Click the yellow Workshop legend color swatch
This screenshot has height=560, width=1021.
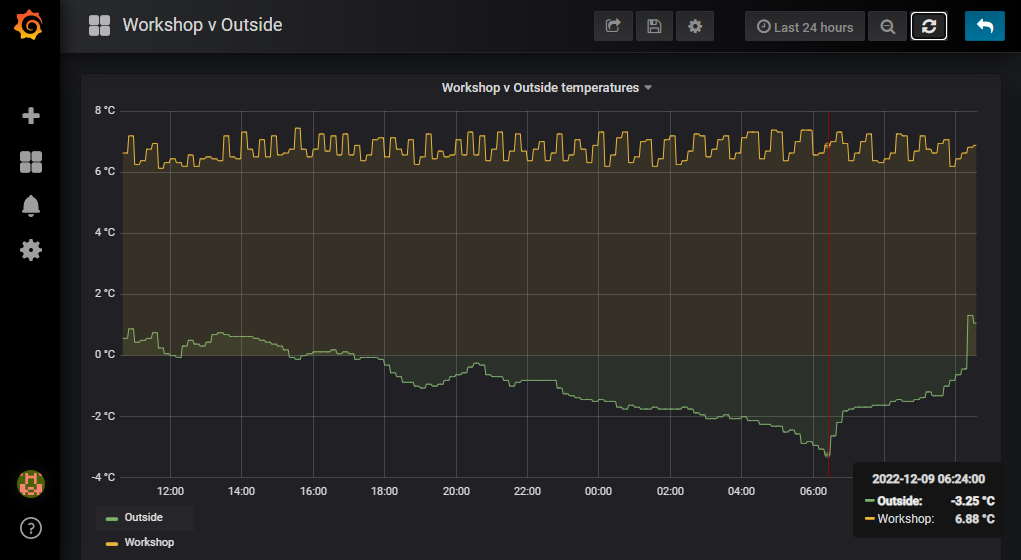click(x=112, y=543)
